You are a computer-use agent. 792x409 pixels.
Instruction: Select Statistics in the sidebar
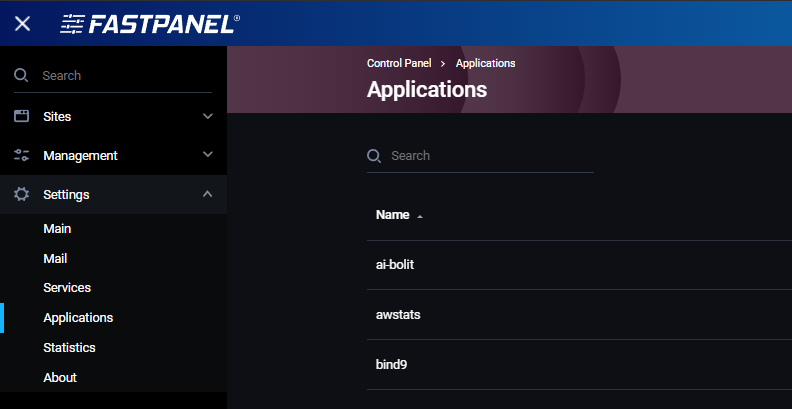(69, 348)
